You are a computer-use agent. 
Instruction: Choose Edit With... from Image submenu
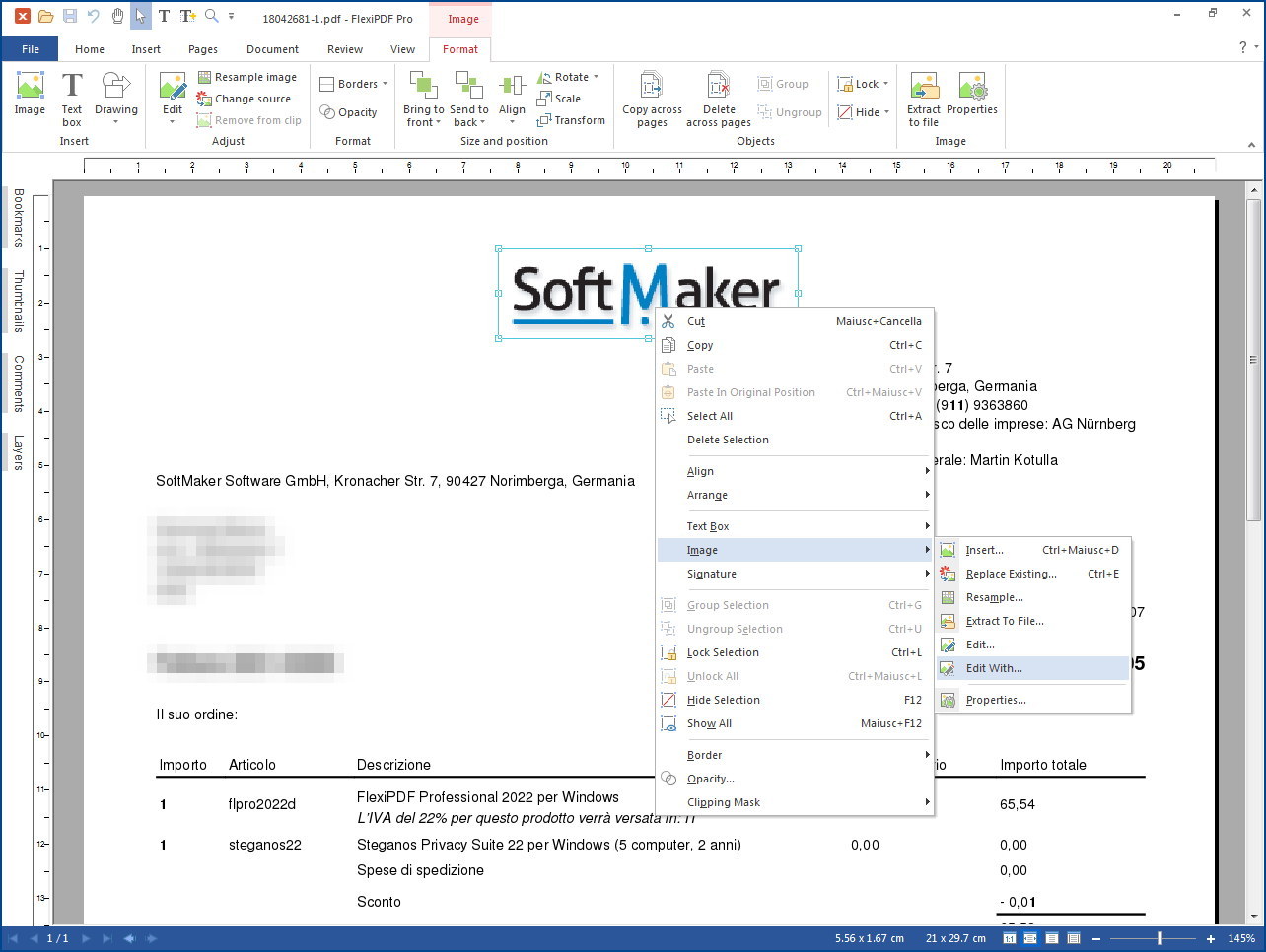point(994,668)
